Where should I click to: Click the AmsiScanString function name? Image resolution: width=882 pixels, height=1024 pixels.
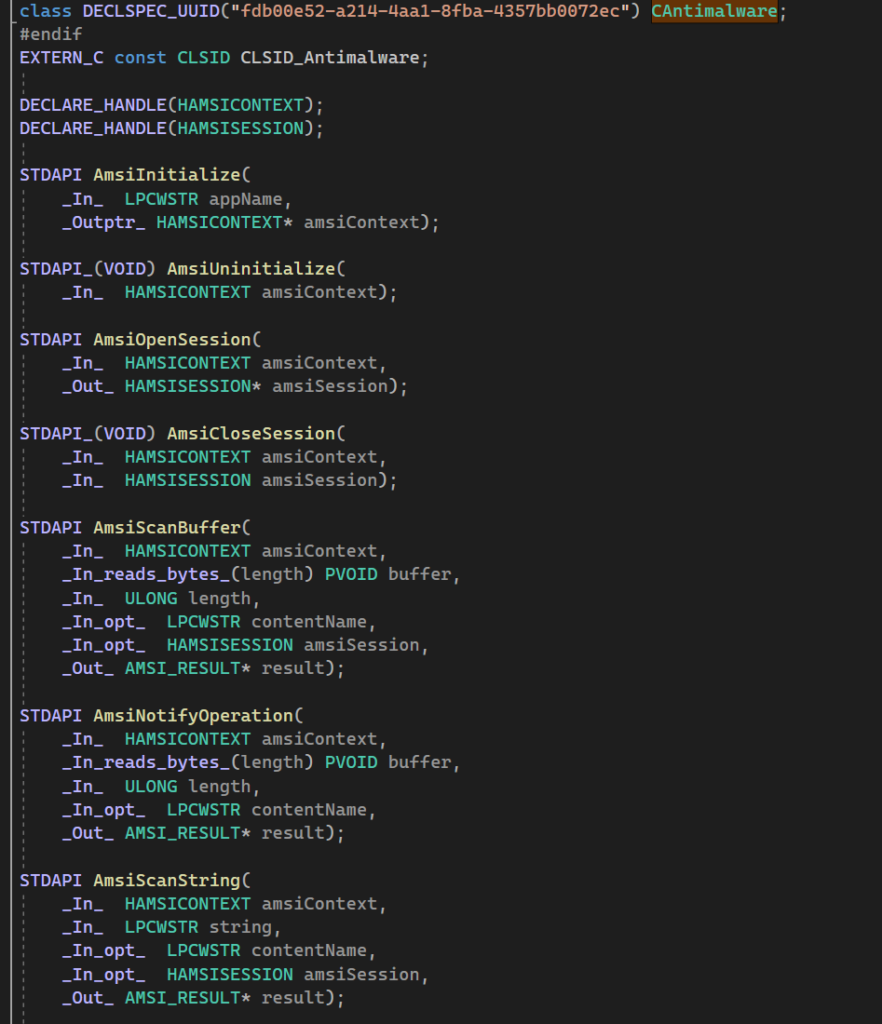167,880
